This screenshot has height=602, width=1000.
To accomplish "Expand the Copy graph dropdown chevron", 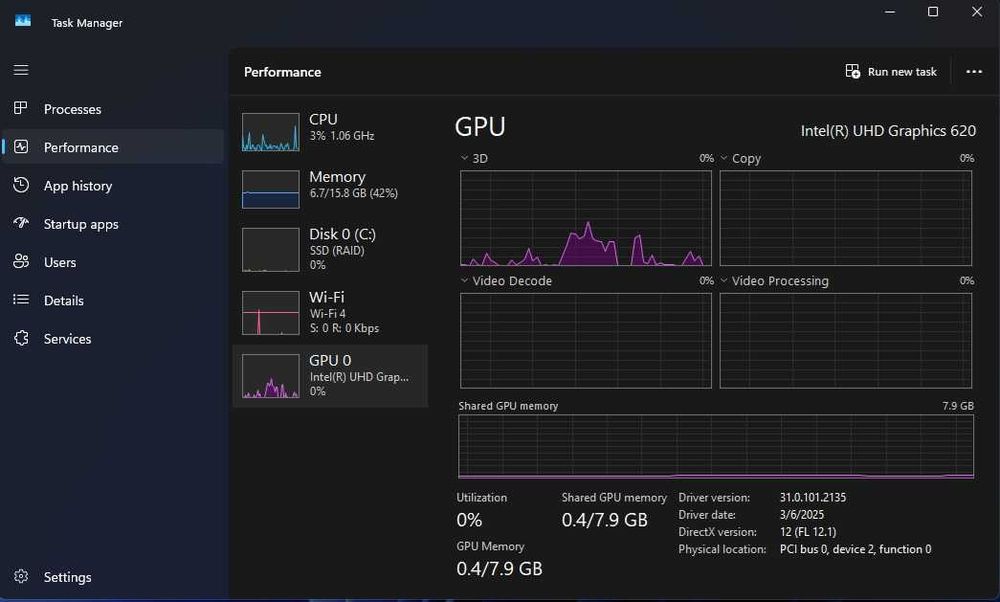I will (x=724, y=158).
